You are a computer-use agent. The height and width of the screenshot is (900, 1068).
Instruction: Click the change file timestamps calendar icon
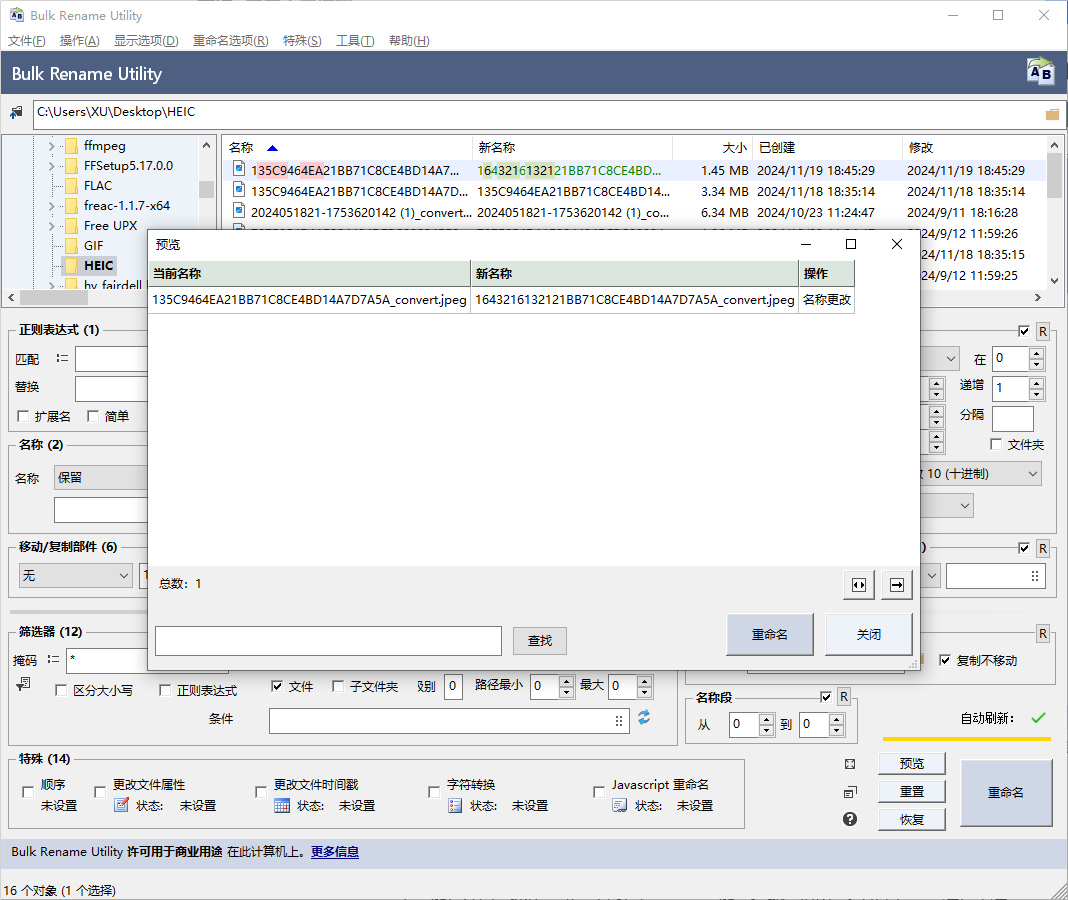pyautogui.click(x=282, y=805)
